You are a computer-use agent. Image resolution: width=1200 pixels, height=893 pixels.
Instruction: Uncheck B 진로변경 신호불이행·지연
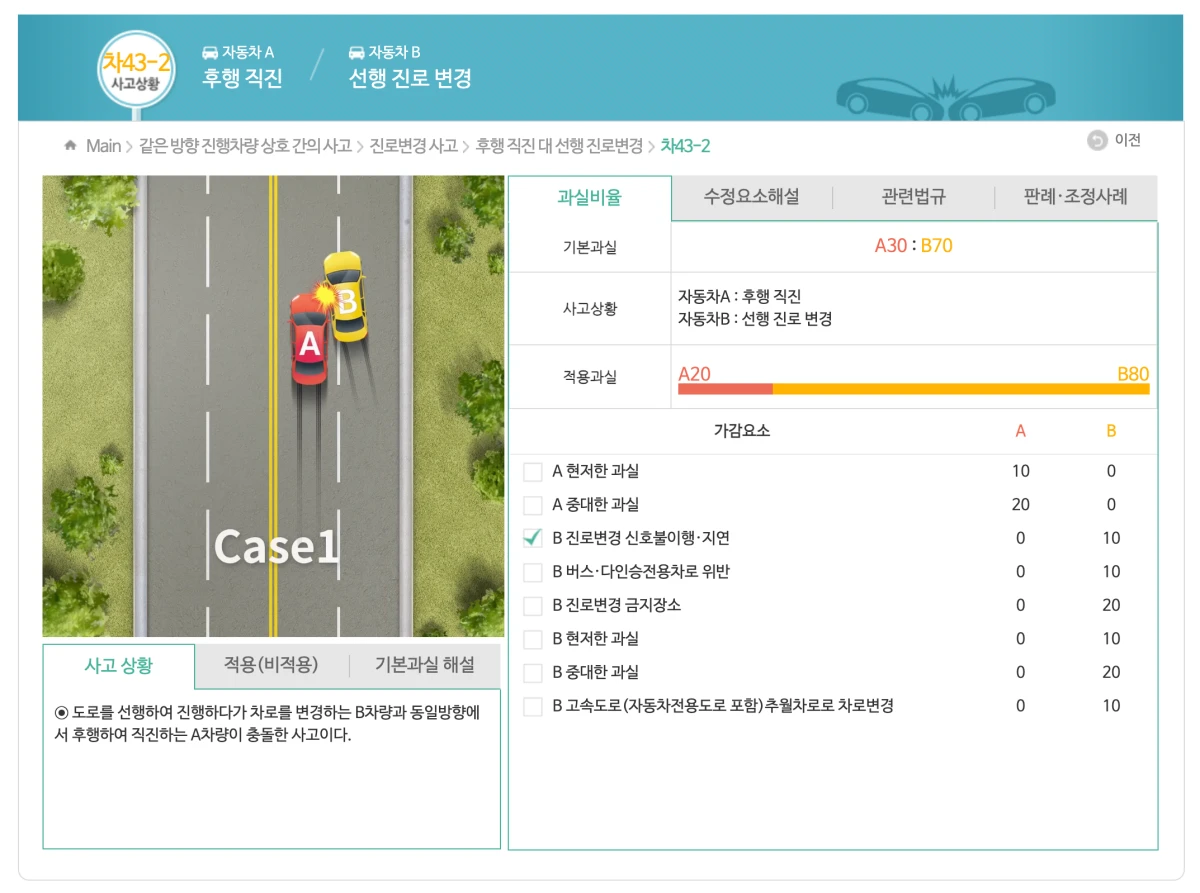click(x=532, y=538)
